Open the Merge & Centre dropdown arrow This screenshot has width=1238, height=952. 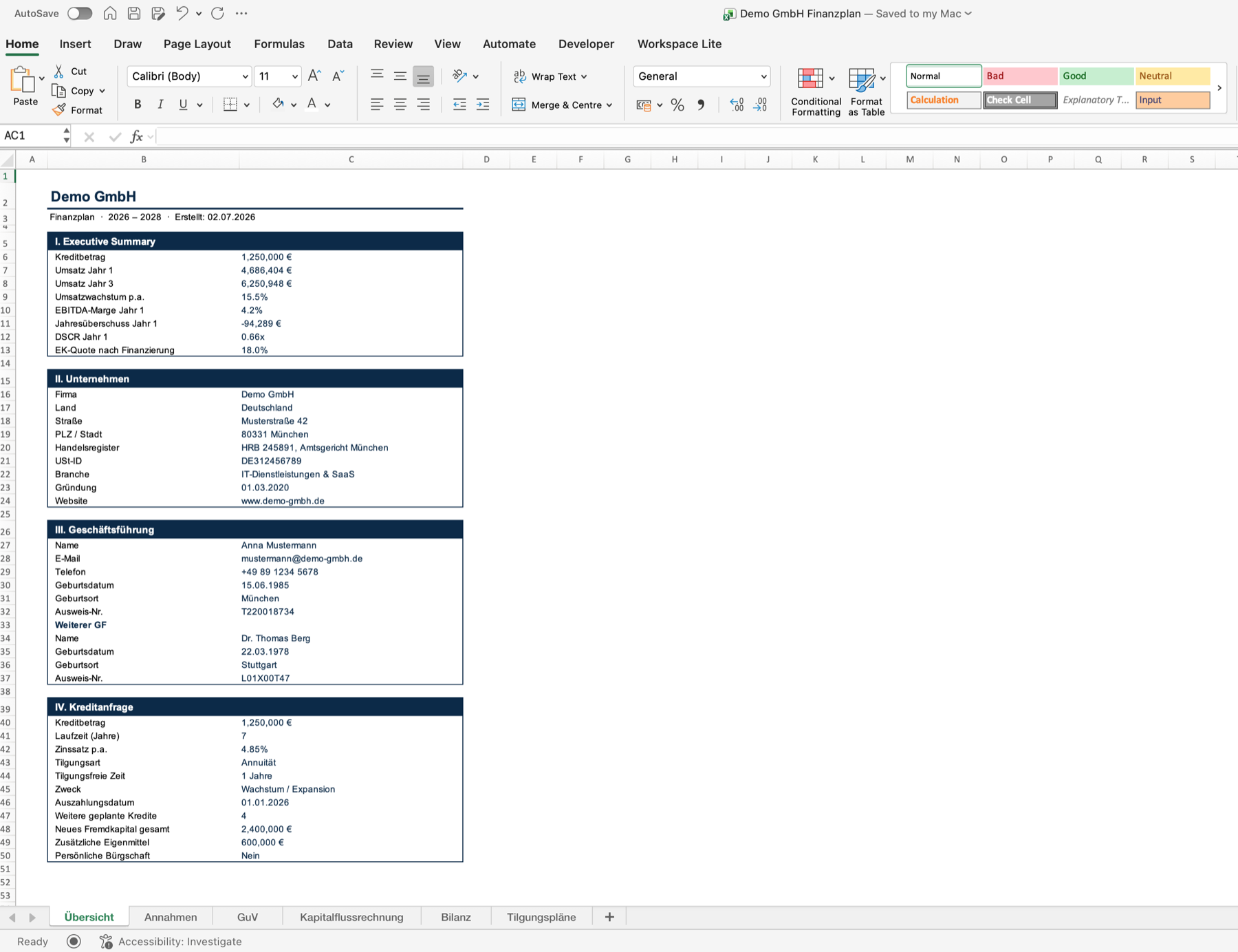tap(609, 105)
